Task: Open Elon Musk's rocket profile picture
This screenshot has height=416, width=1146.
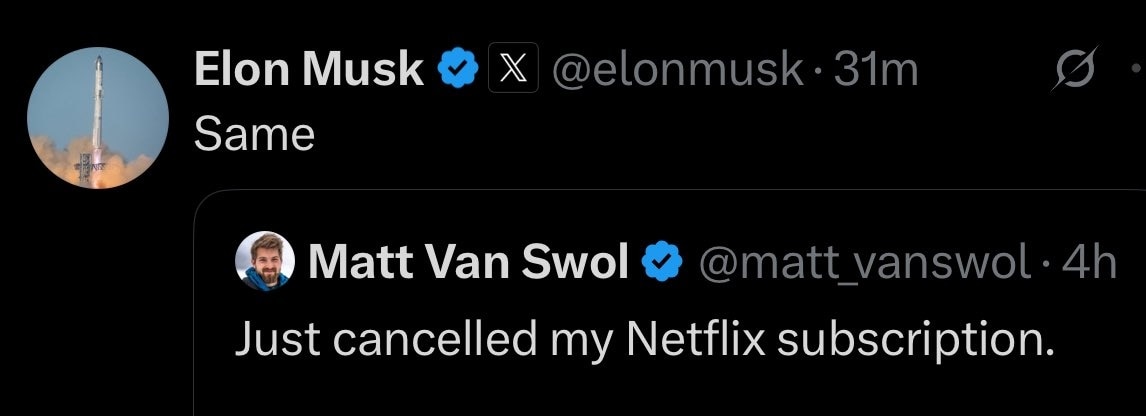Action: [97, 118]
